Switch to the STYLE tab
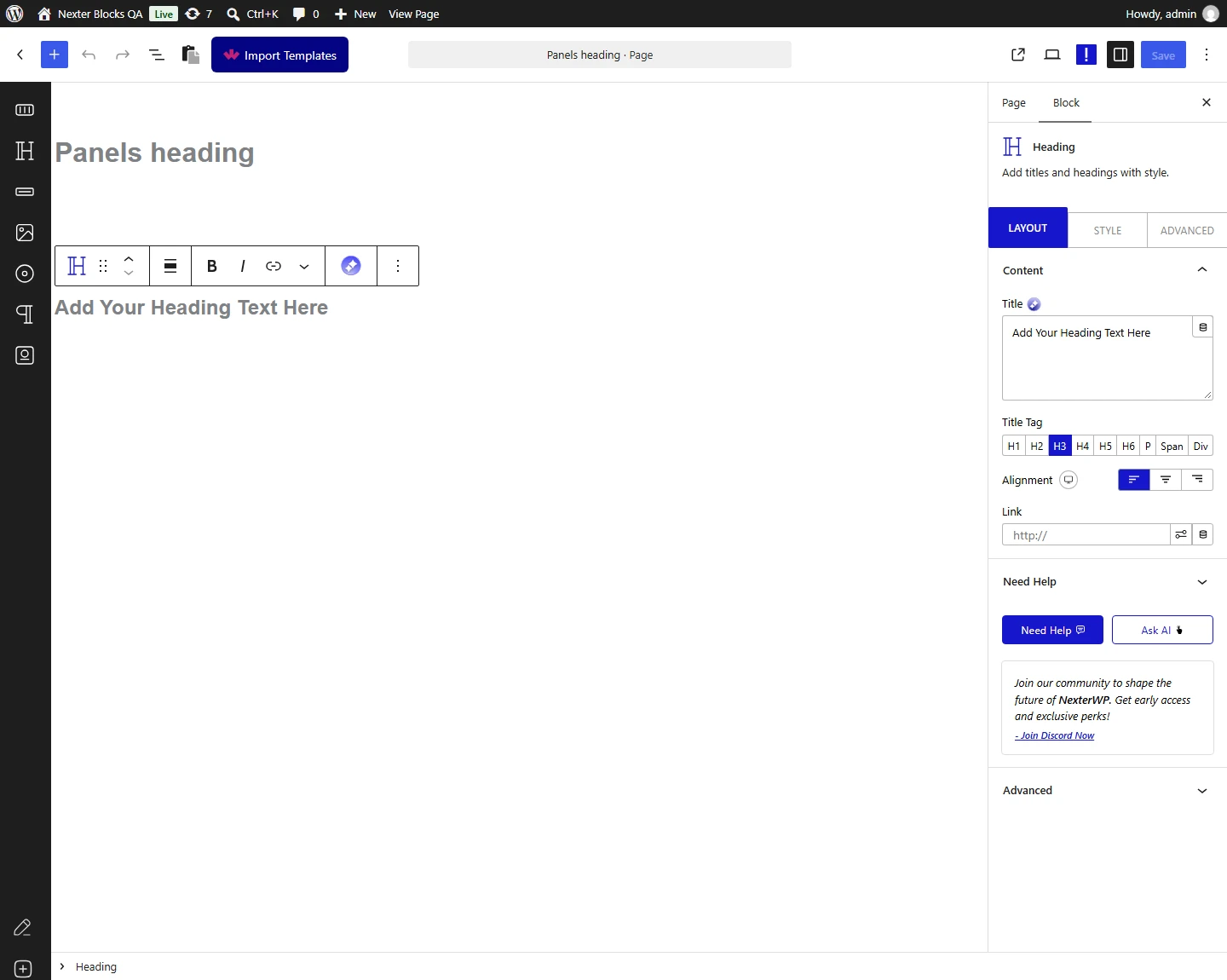1227x980 pixels. (x=1108, y=230)
